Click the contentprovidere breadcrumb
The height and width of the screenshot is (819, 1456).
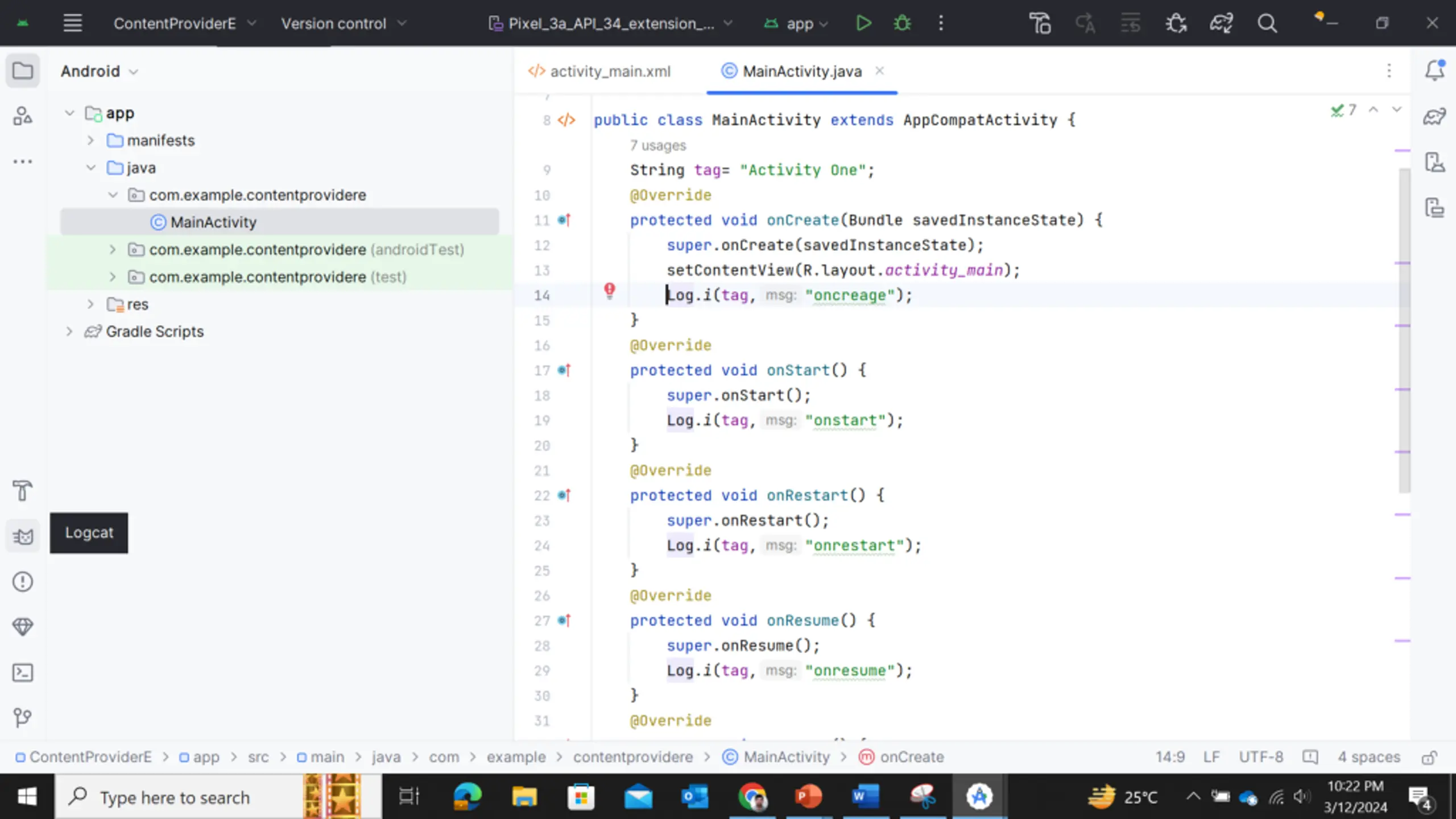tap(633, 757)
